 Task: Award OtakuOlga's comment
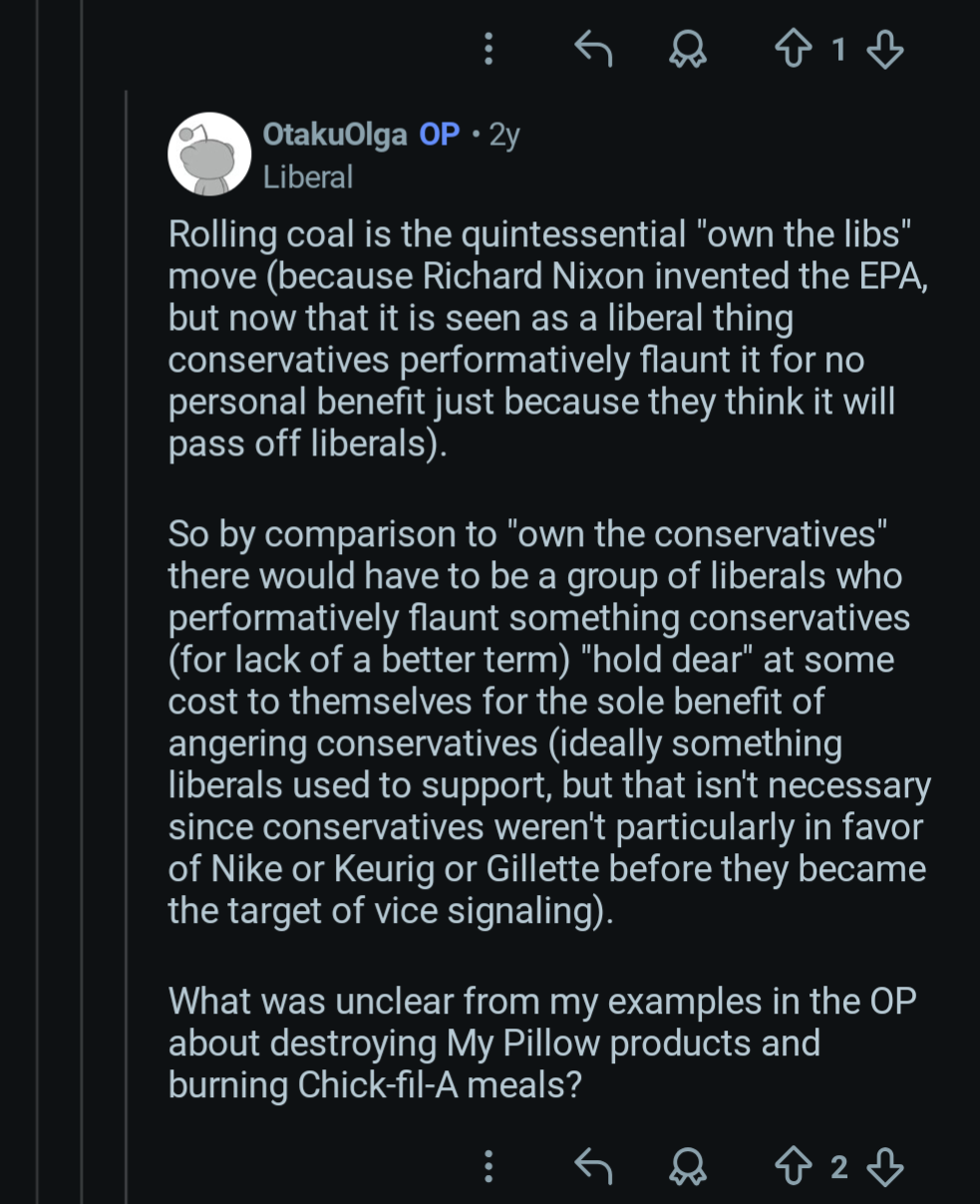[687, 1166]
